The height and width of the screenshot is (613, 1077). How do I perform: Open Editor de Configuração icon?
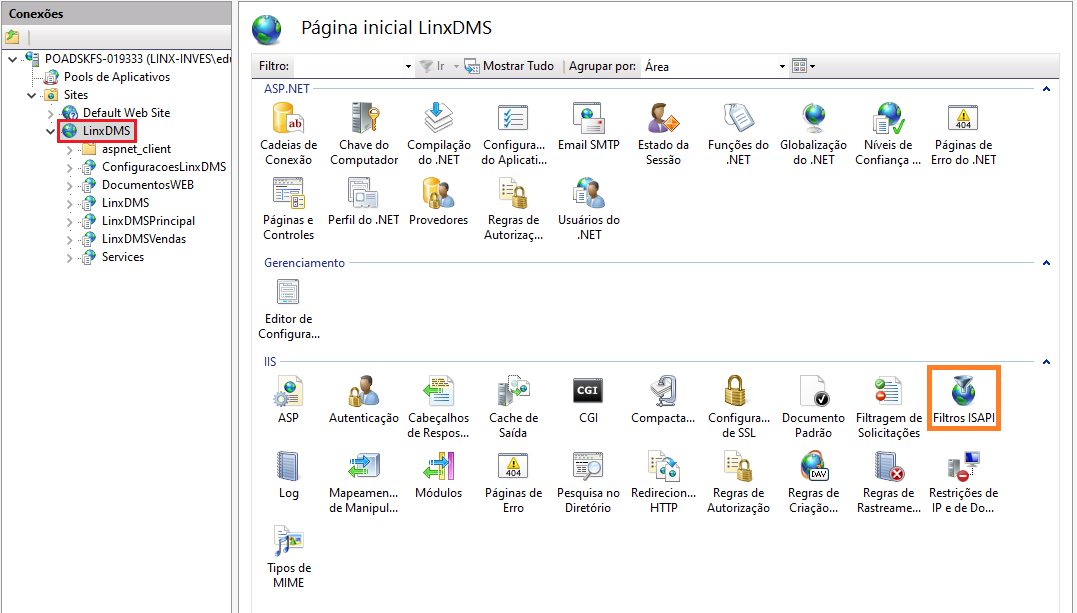pyautogui.click(x=288, y=309)
